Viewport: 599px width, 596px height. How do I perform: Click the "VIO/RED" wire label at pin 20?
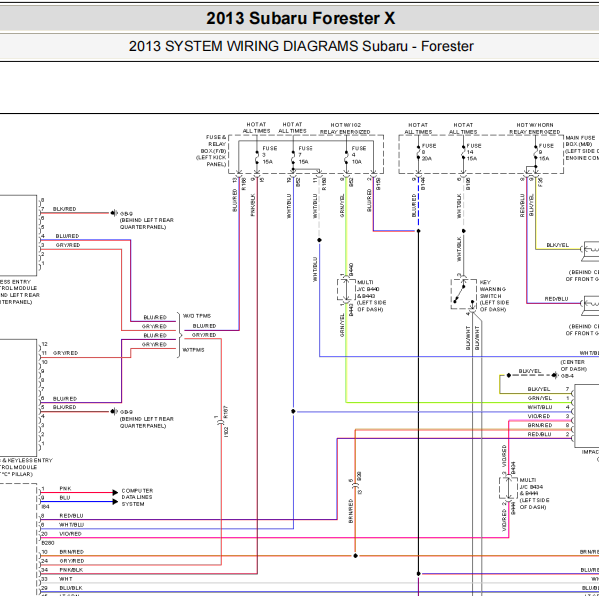point(70,534)
